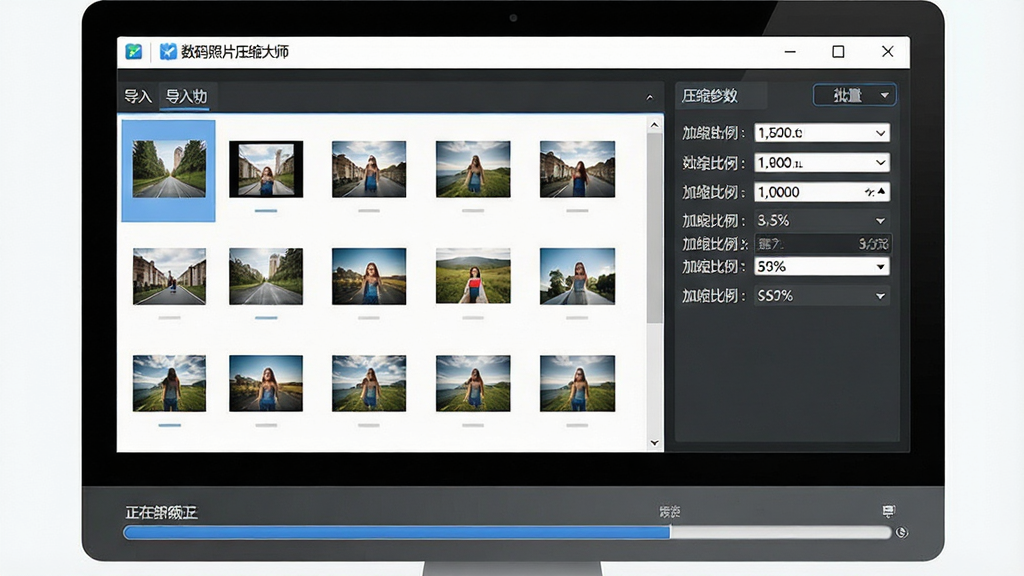The width and height of the screenshot is (1024, 576).
Task: Select the first thumbnail in the second row
Action: 169,276
